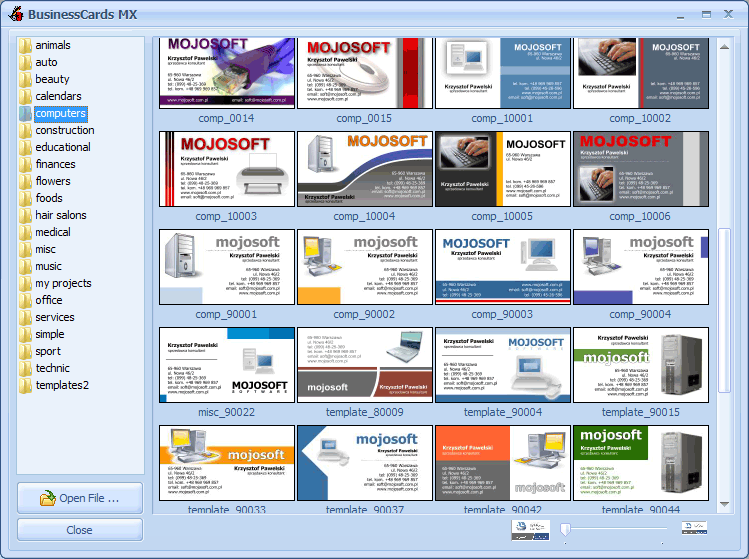Image resolution: width=749 pixels, height=559 pixels.
Task: Select the music category
Action: (x=48, y=267)
